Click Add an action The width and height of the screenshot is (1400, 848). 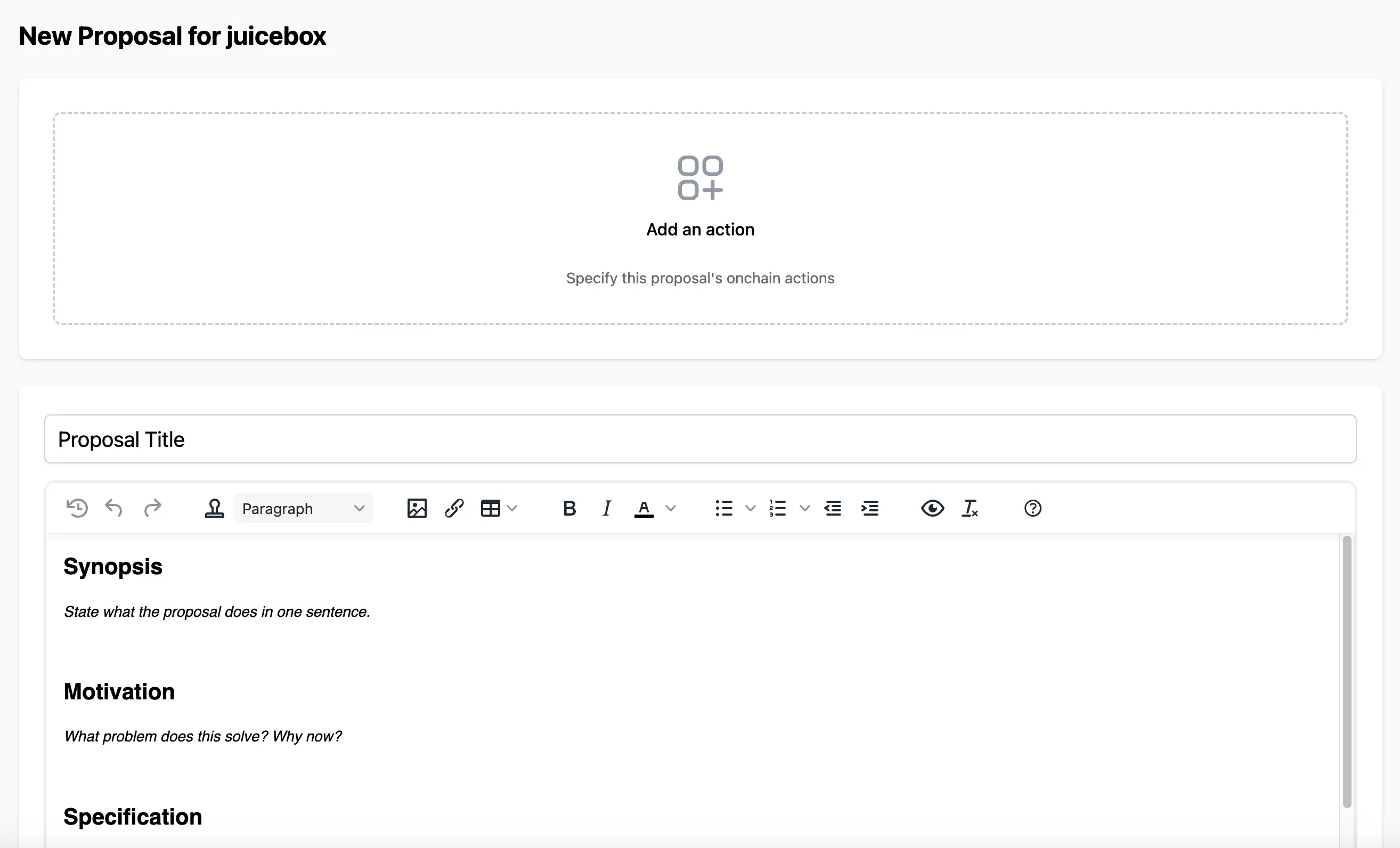pyautogui.click(x=700, y=230)
